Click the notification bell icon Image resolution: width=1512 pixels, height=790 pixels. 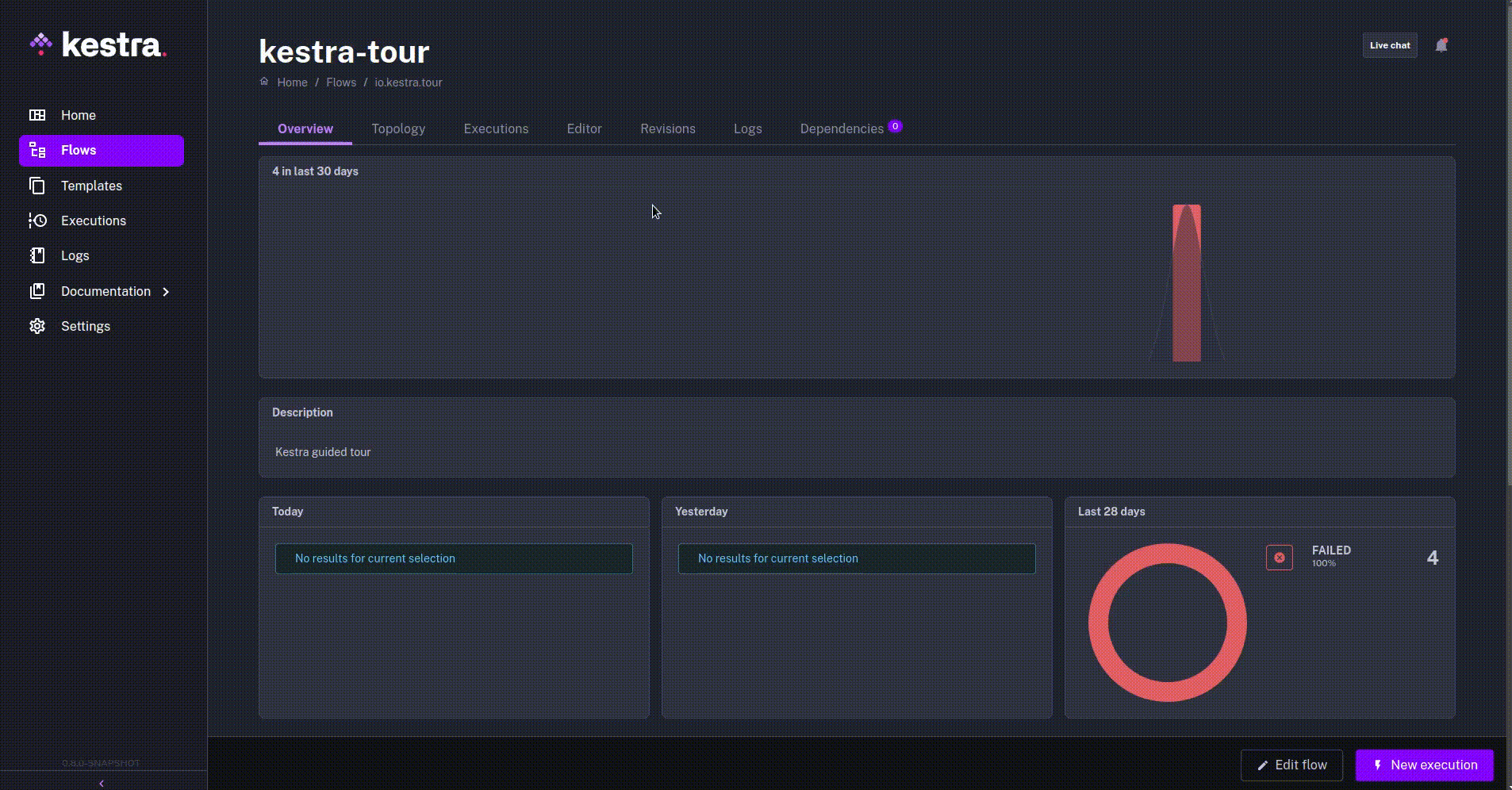pos(1443,45)
